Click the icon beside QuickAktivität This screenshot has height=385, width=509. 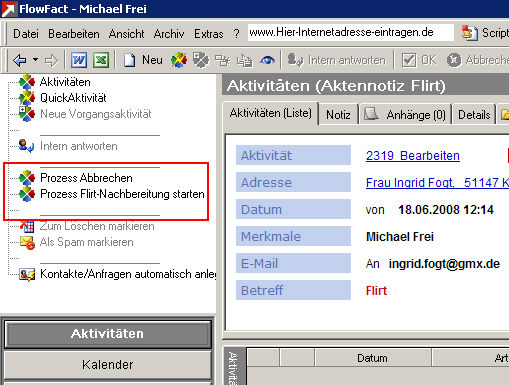pyautogui.click(x=27, y=98)
